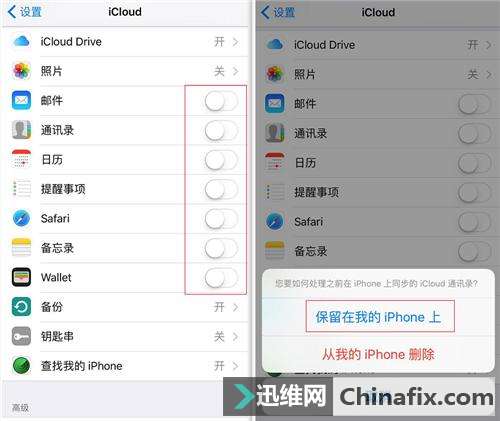Open iCloud Drive chevron in left screen
Viewport: 500px width, 421px height.
click(236, 42)
